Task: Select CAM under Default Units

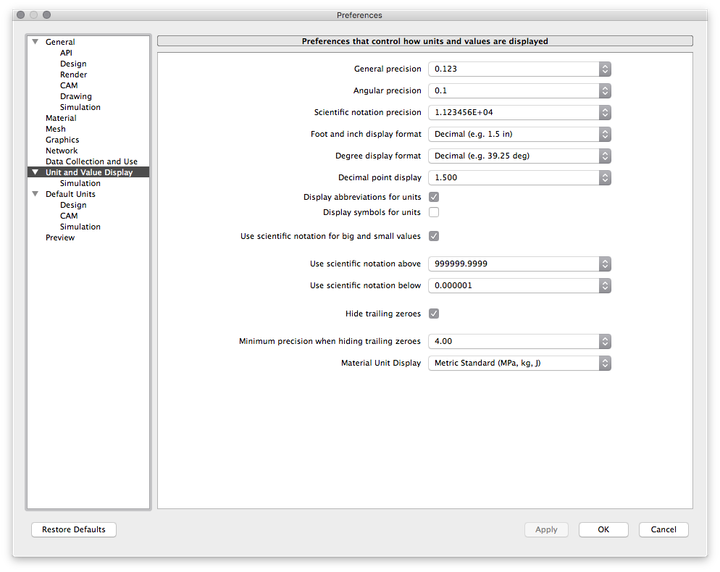Action: 69,216
